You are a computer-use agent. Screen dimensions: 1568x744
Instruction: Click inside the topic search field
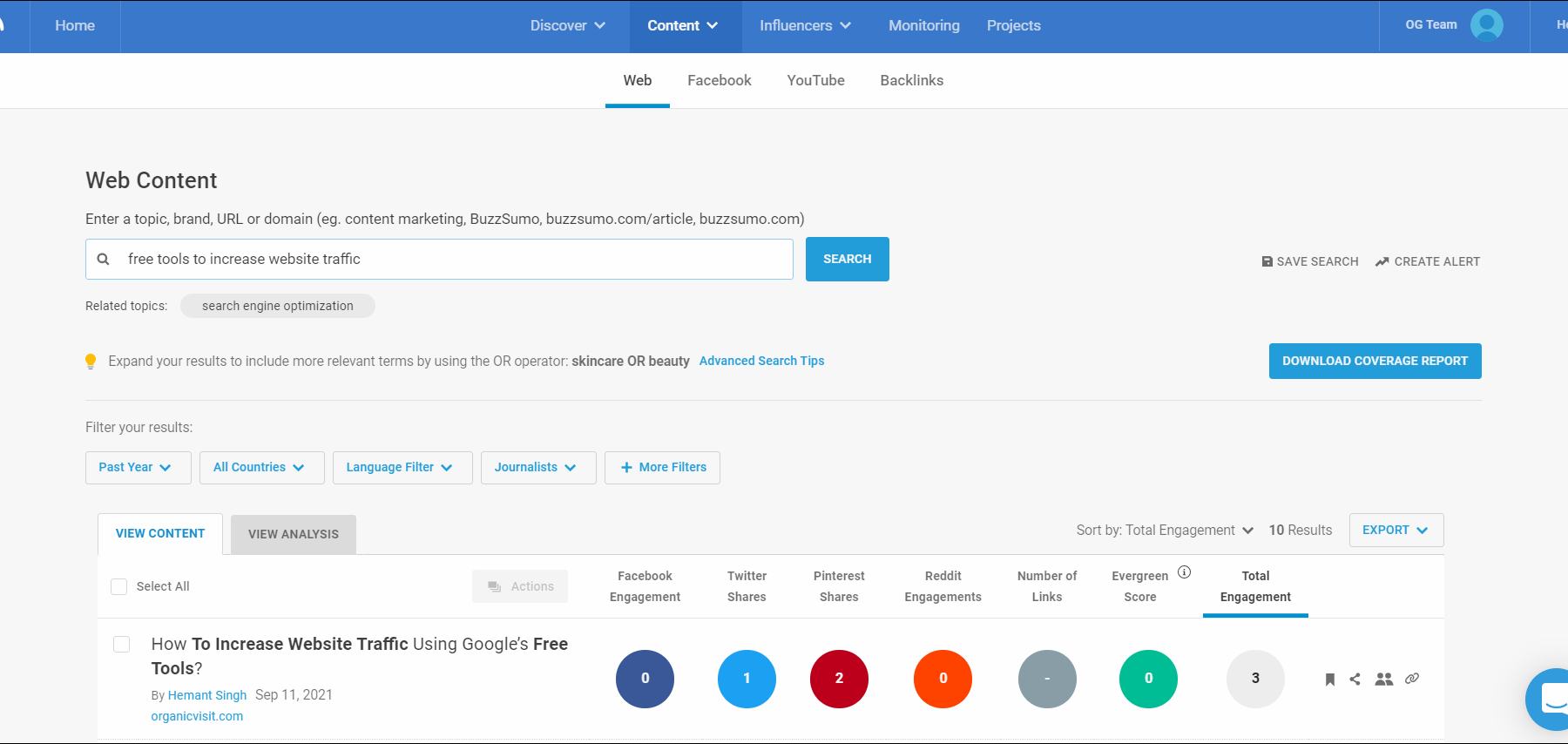[x=453, y=259]
